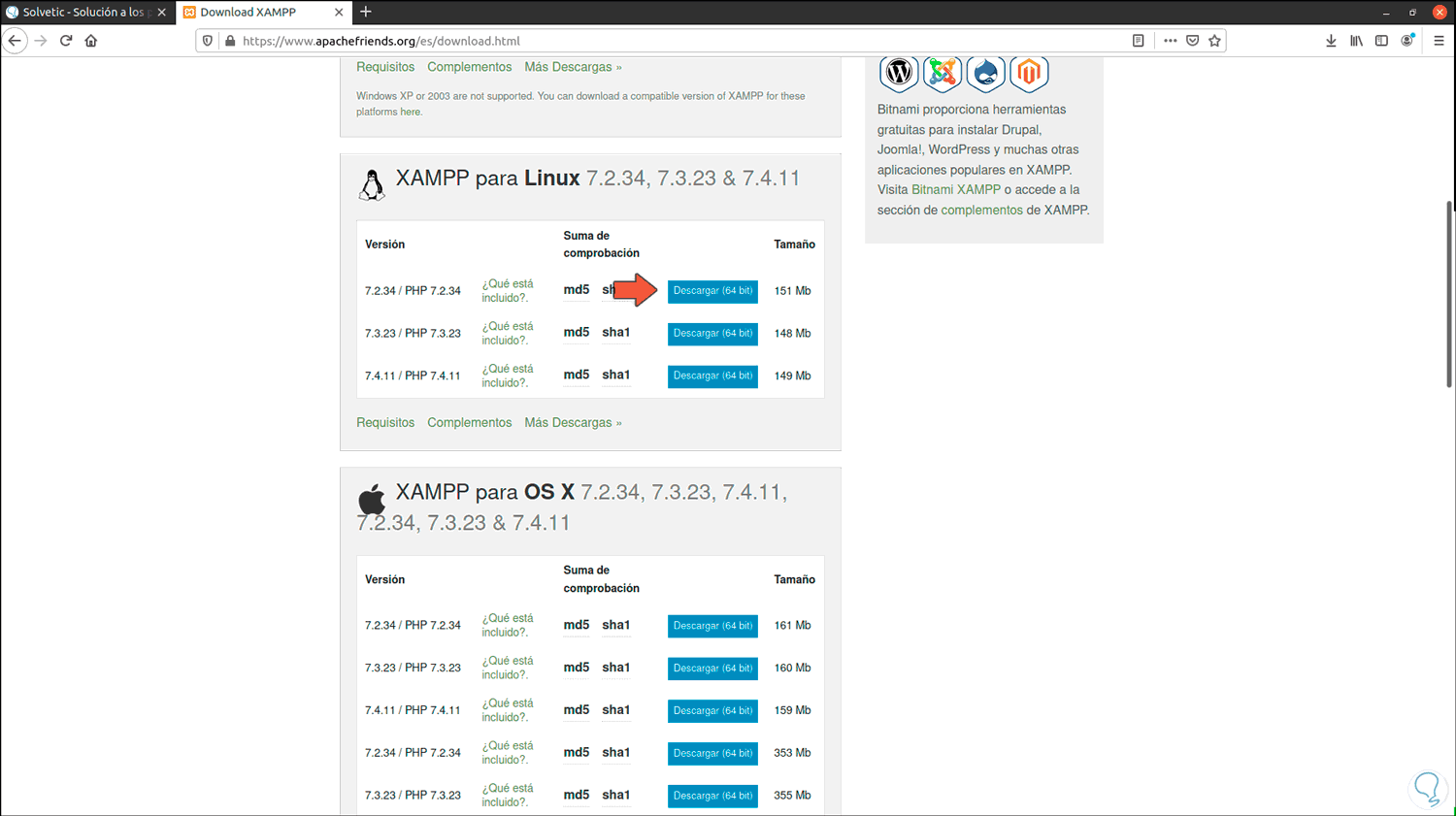Open the Firefox account icon
1456x816 pixels.
[x=1407, y=41]
